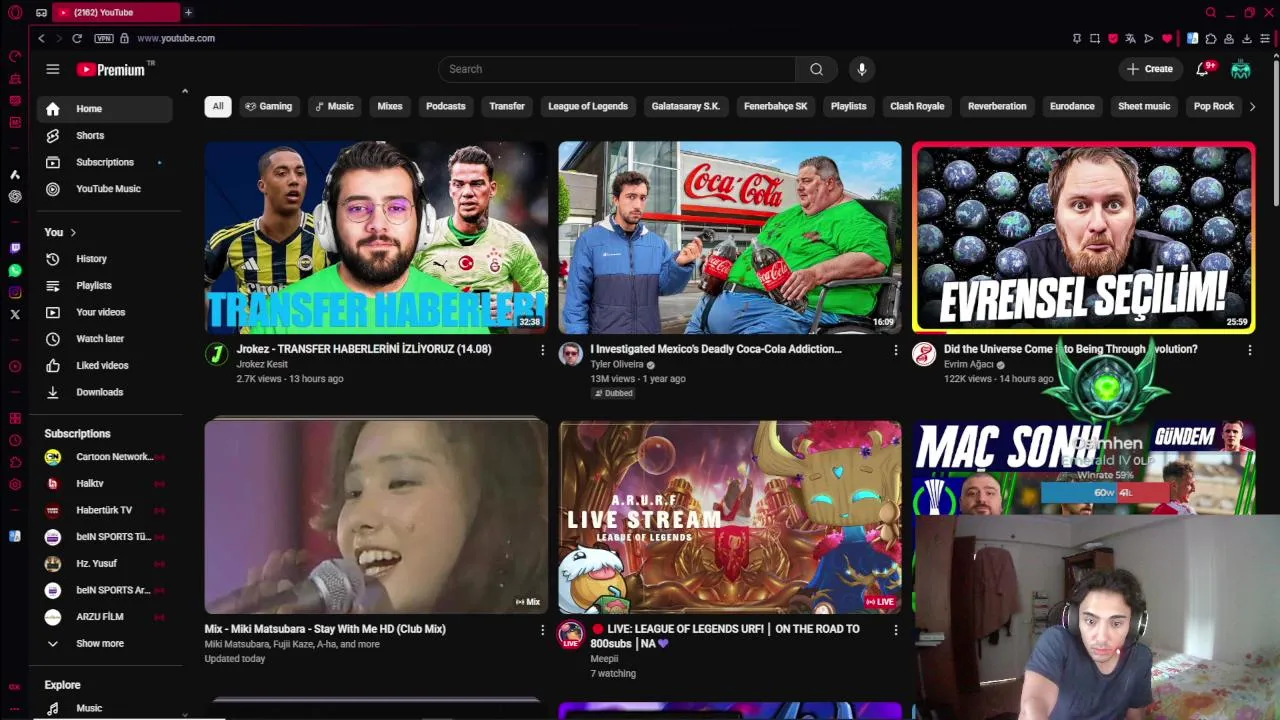Open History in the sidebar
Screen dimensions: 1280x720
[104, 259]
